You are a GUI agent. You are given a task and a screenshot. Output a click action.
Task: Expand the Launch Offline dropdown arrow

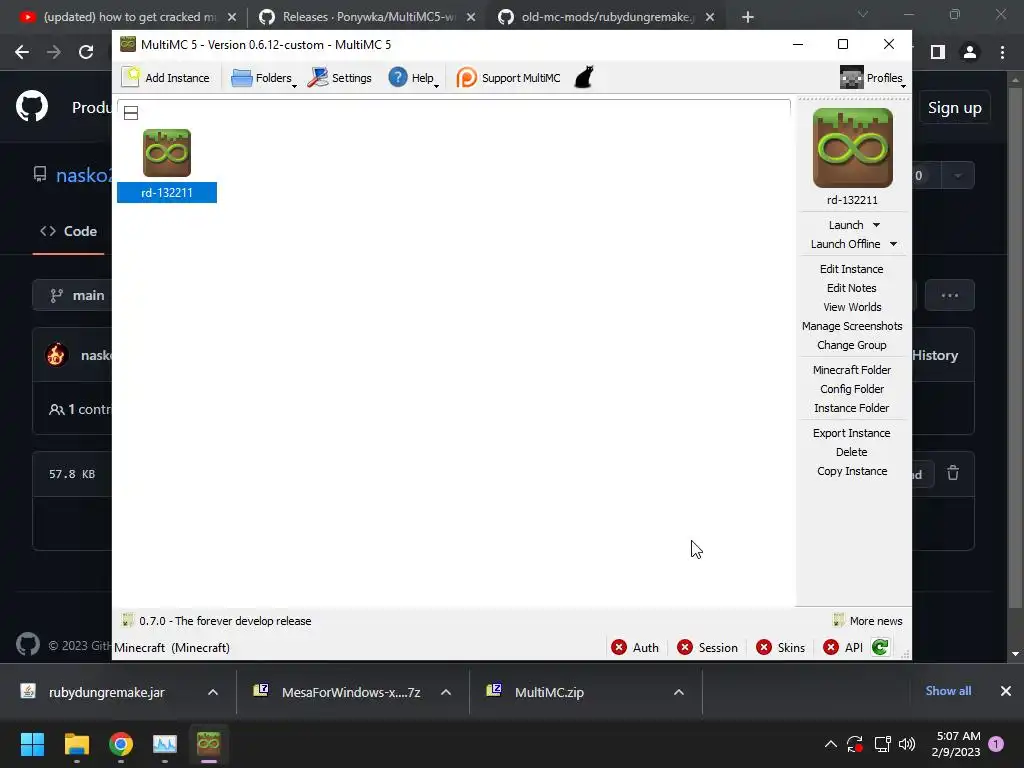tap(893, 244)
